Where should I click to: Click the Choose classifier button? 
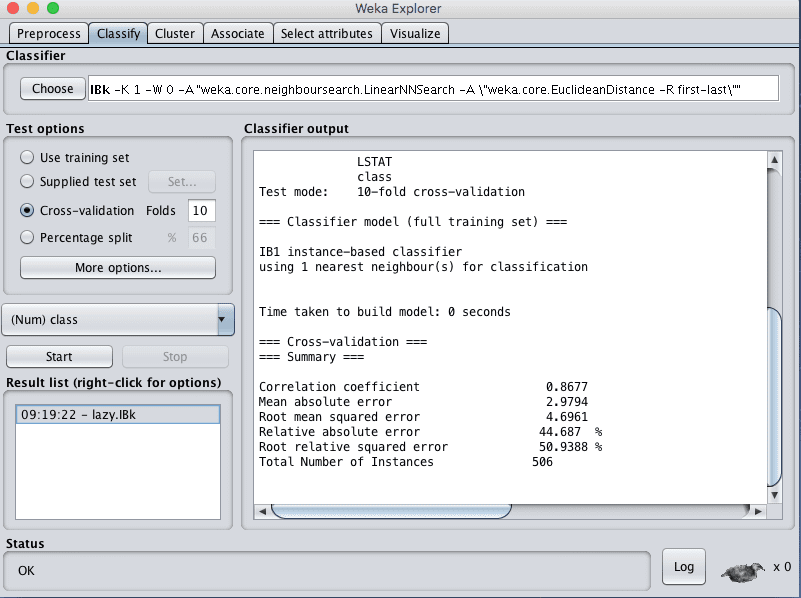tap(53, 88)
